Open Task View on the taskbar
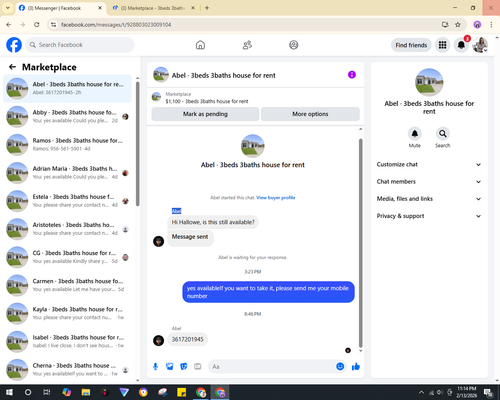Viewport: 500px width, 400px height. [x=47, y=392]
